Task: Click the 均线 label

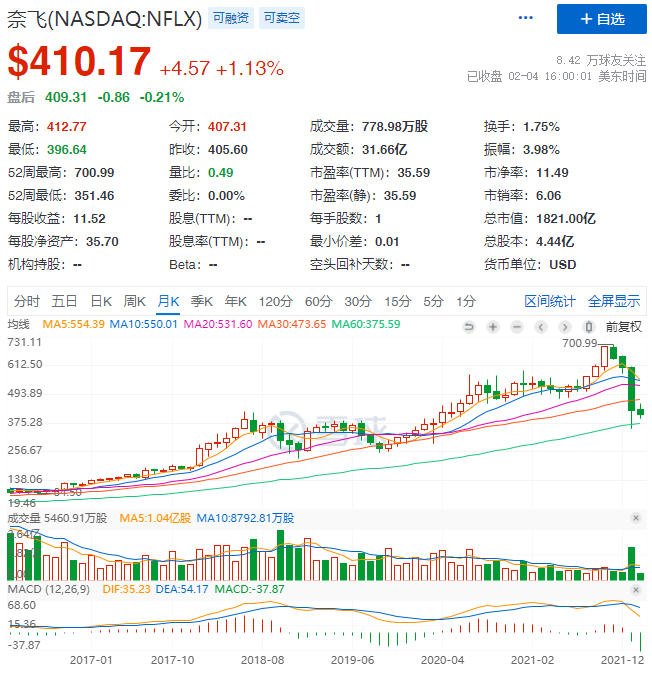Action: [19, 324]
